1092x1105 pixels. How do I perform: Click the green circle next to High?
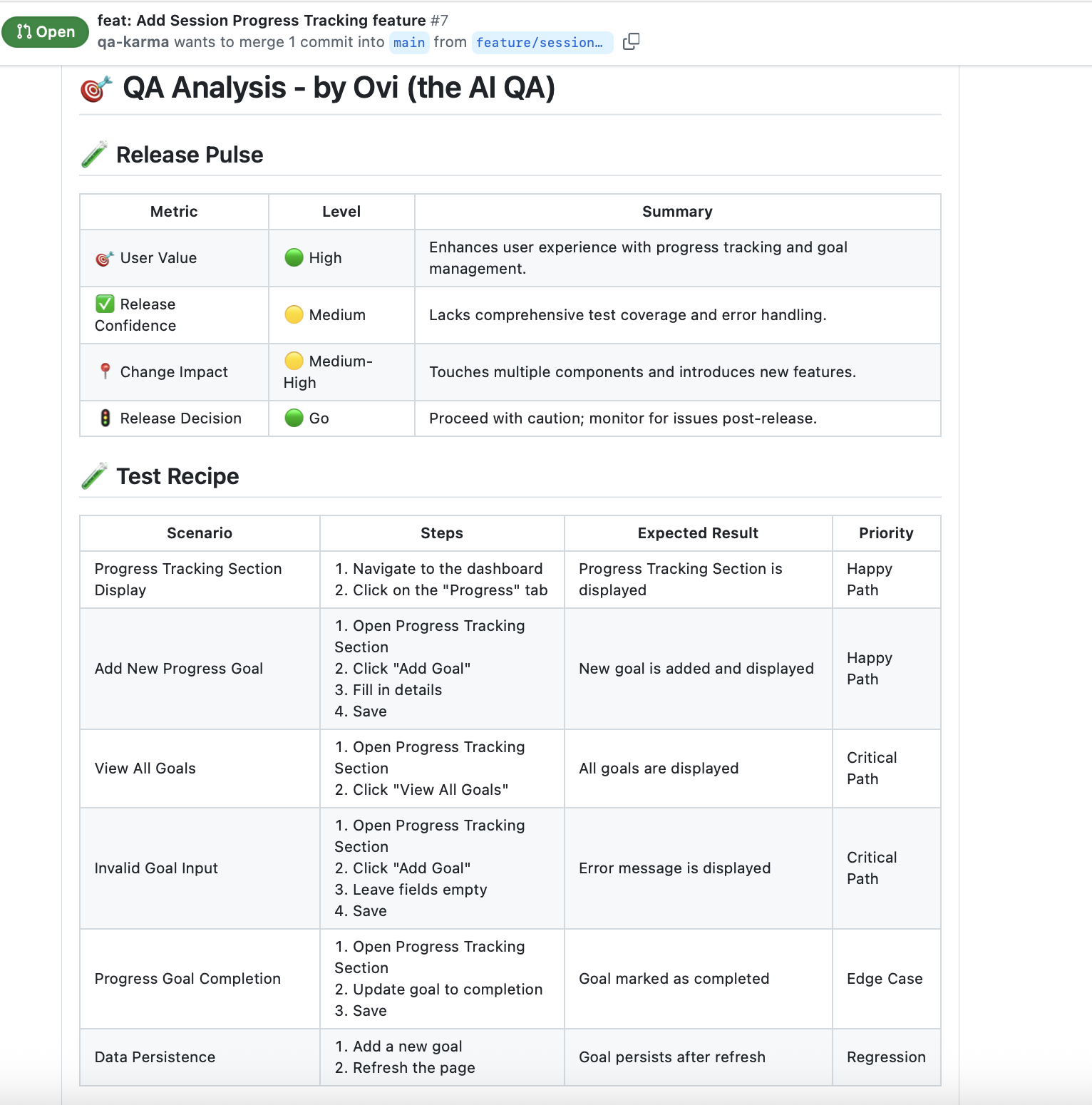294,258
